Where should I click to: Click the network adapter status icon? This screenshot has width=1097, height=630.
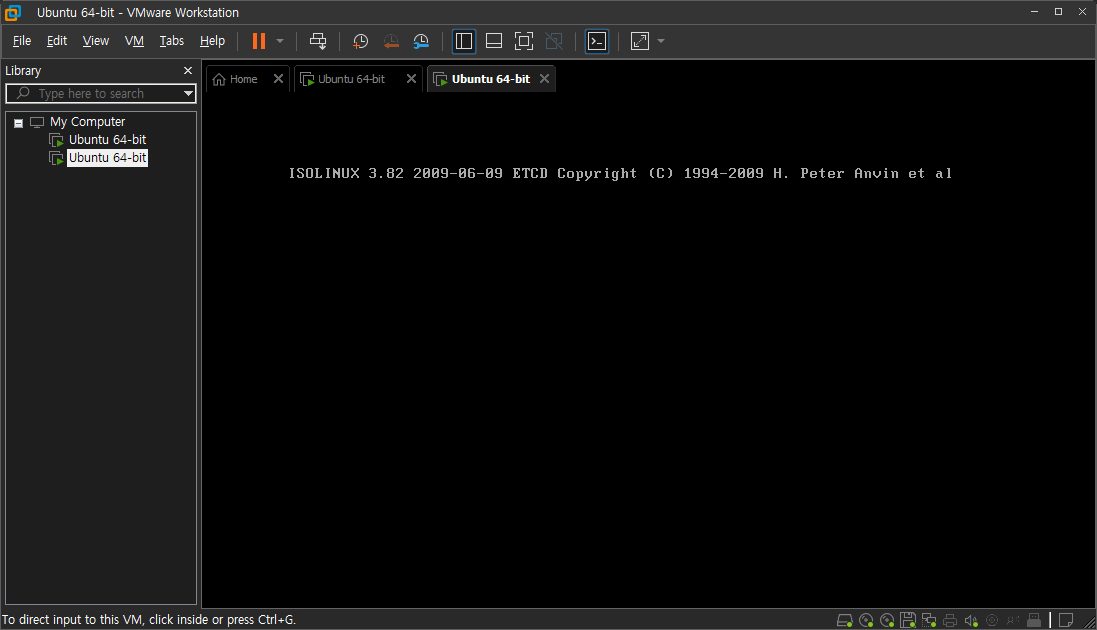coord(929,620)
